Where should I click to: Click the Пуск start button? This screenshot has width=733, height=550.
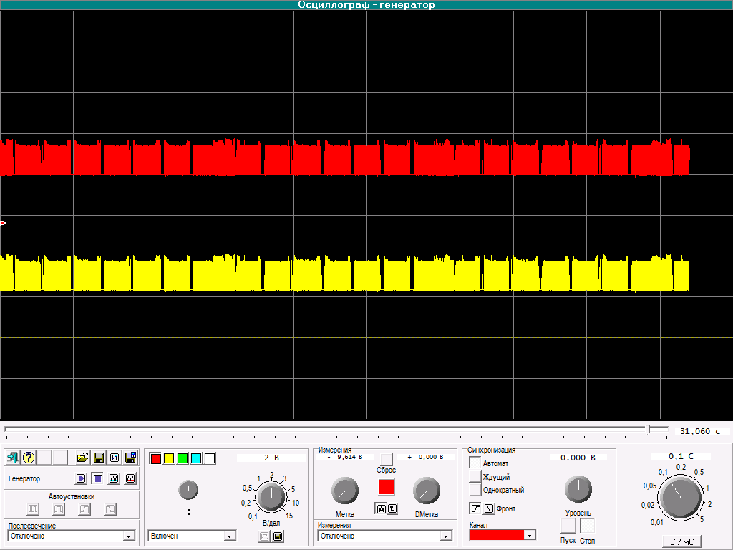[x=568, y=526]
